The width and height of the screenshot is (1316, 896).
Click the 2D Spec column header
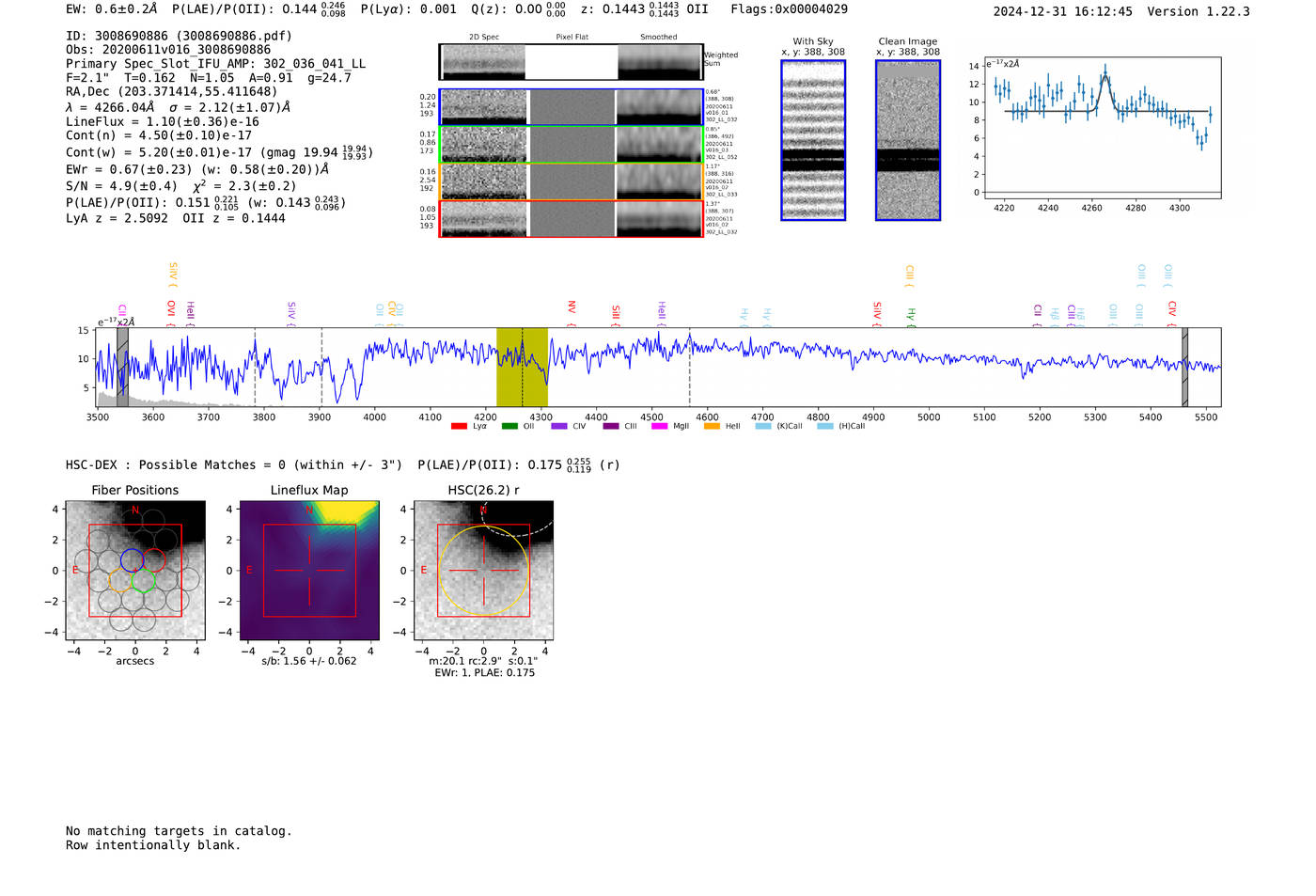coord(484,37)
